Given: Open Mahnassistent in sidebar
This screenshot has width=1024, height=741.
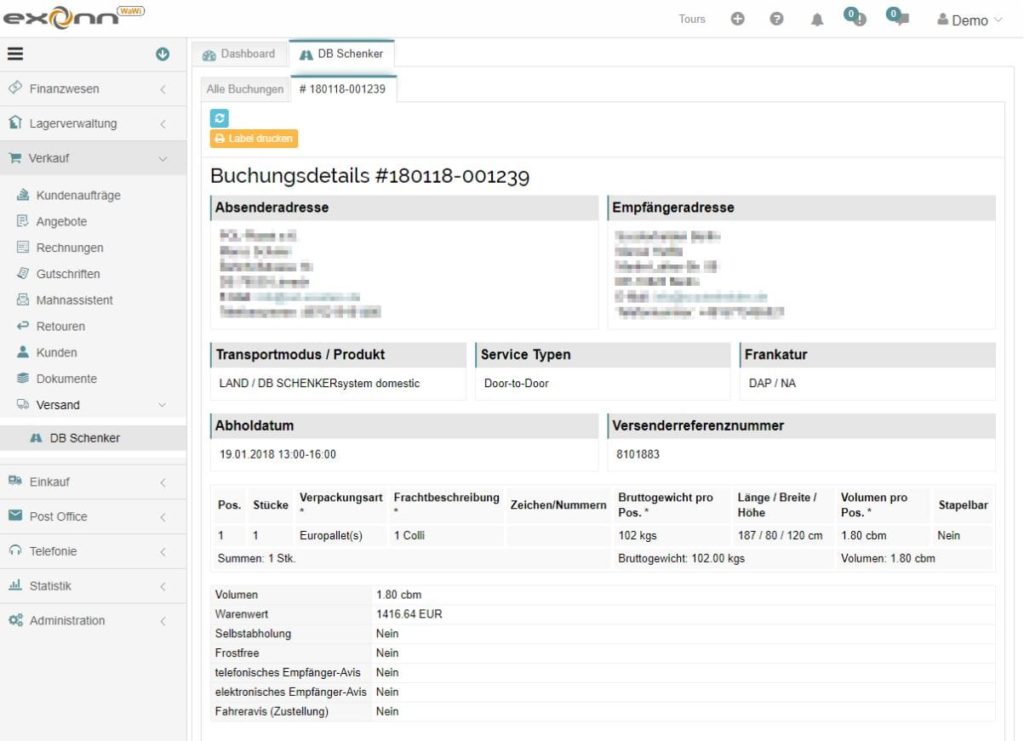Looking at the screenshot, I should point(74,300).
